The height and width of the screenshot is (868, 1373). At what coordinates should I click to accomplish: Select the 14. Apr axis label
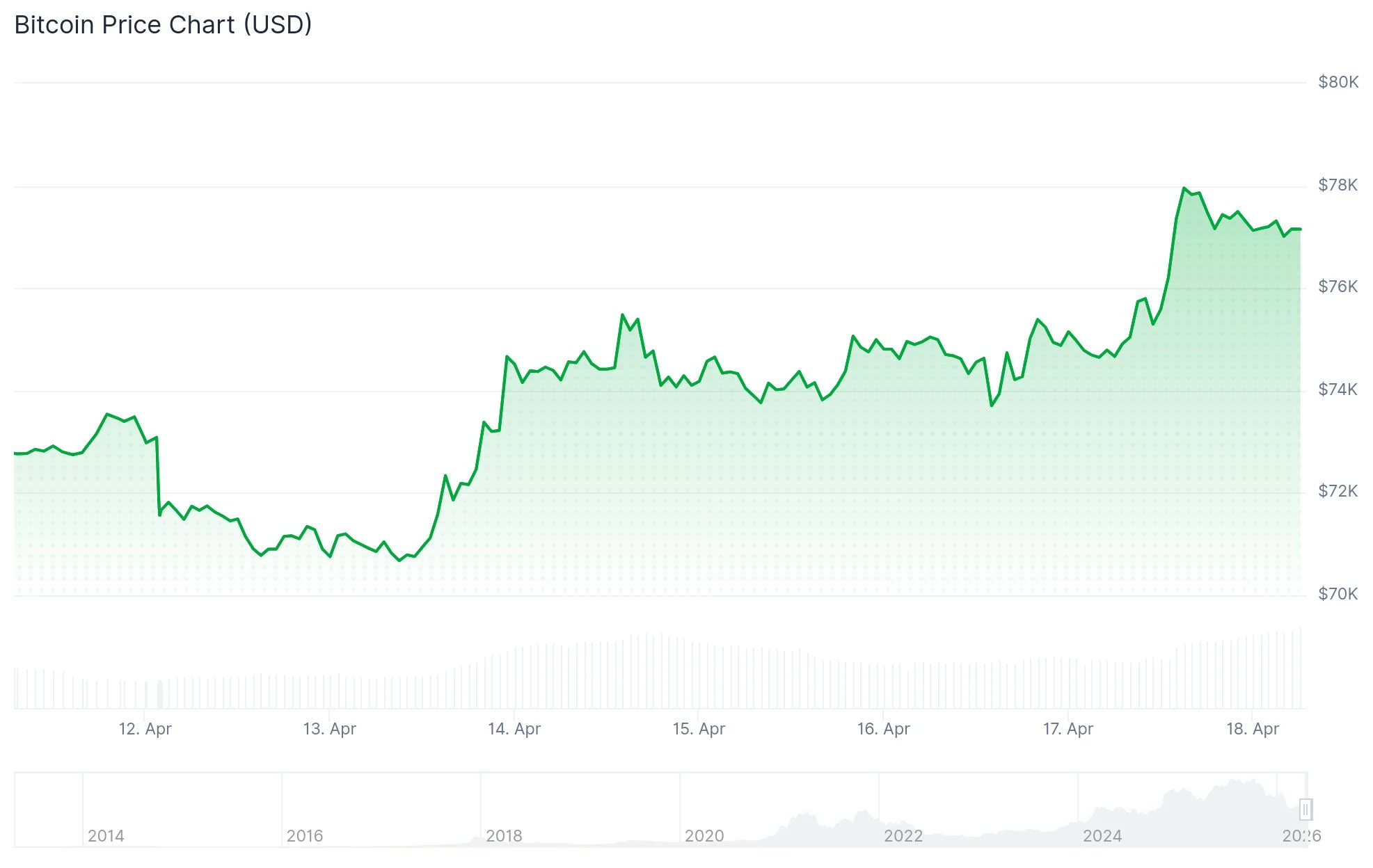point(514,729)
